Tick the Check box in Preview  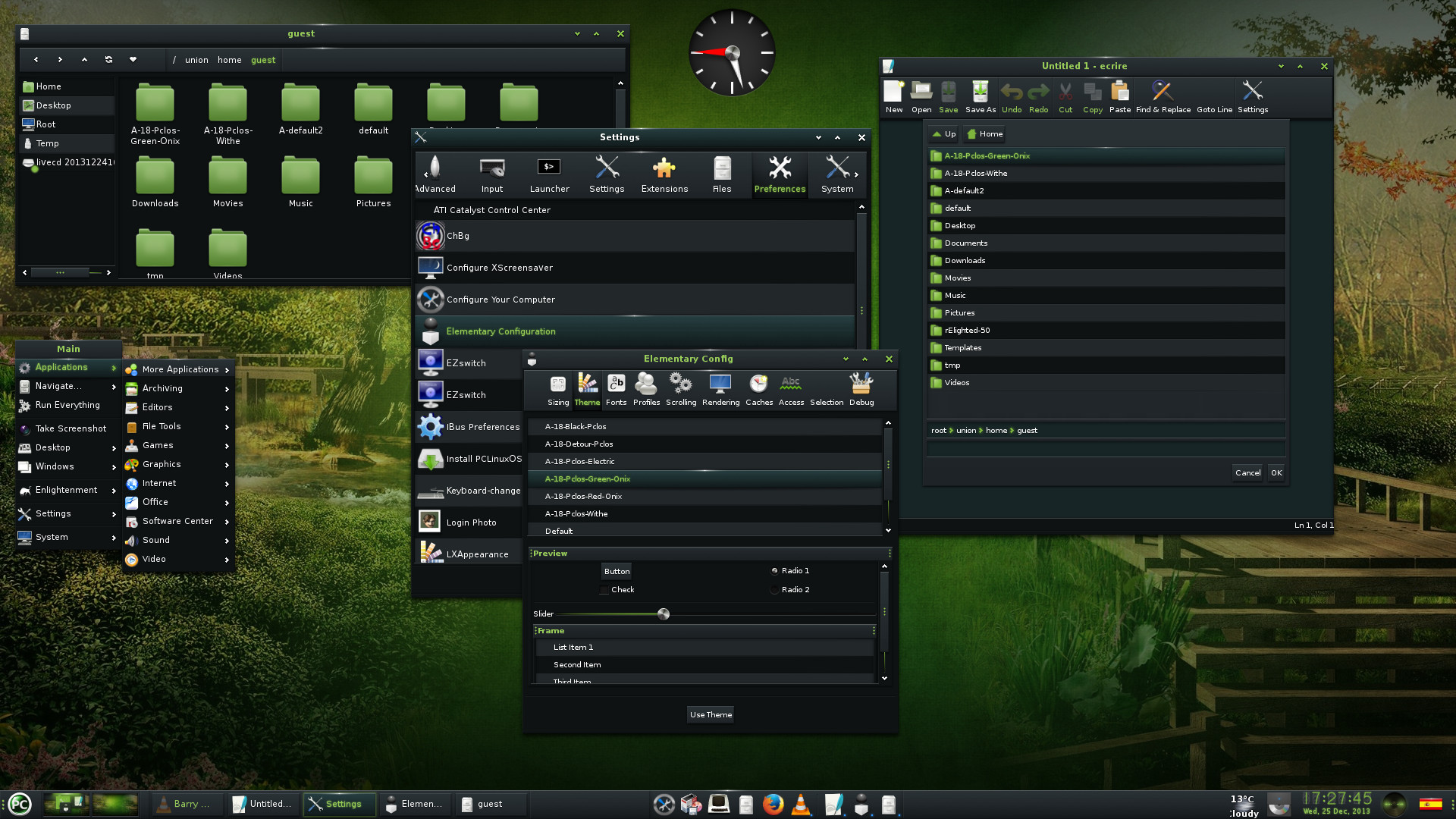tap(604, 590)
